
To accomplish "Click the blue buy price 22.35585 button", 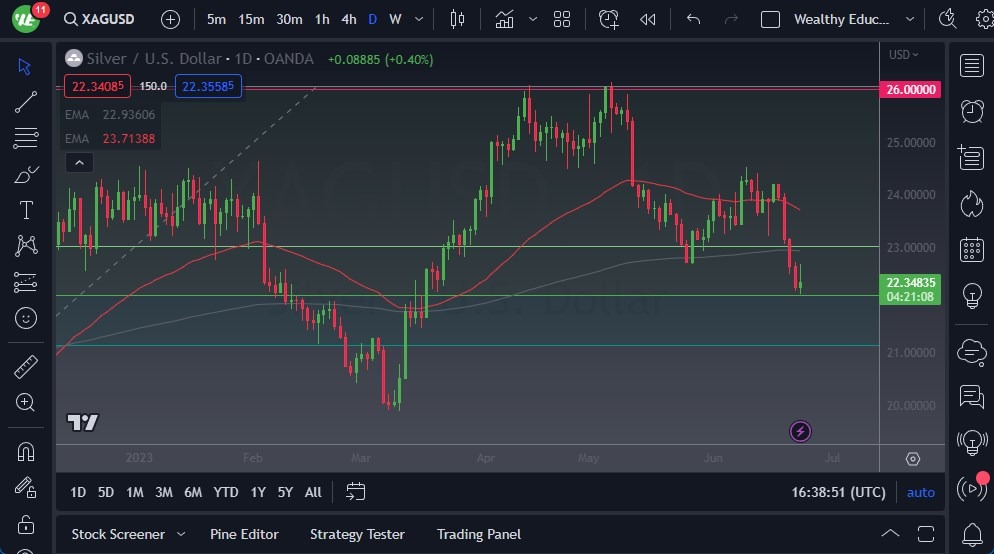I will click(x=208, y=86).
